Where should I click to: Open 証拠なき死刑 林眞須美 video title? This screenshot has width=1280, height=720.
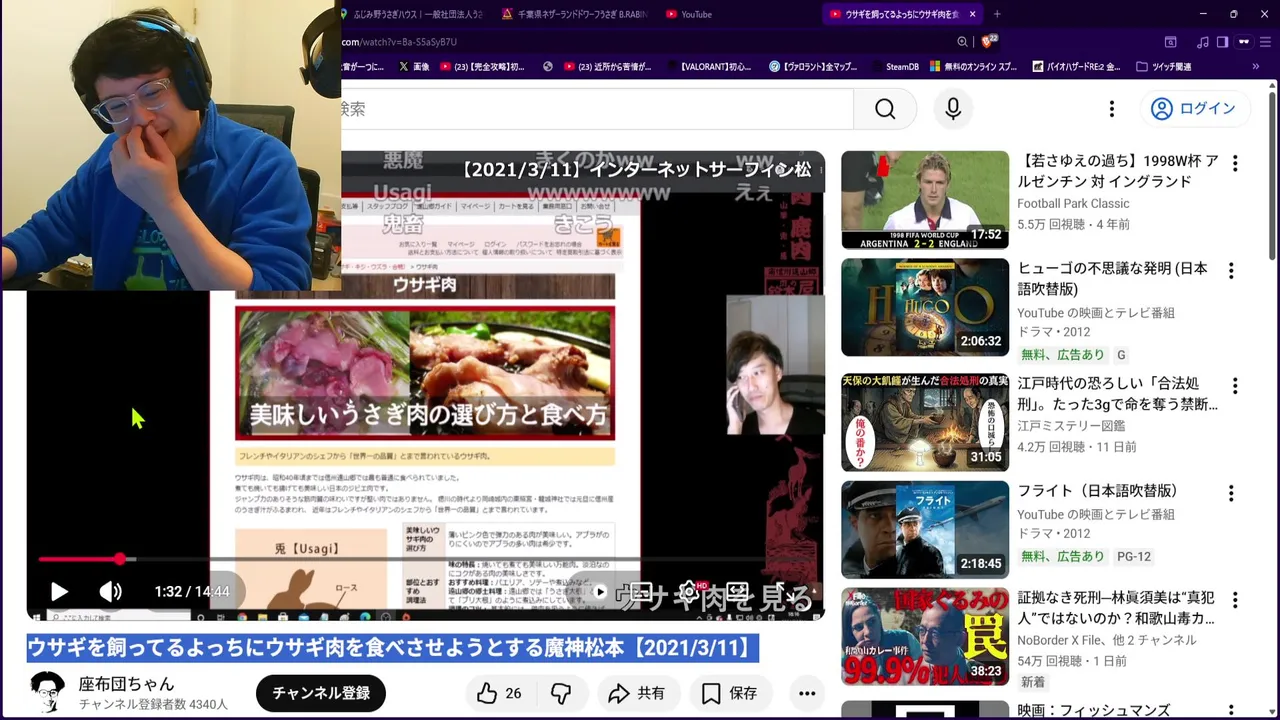click(1116, 608)
